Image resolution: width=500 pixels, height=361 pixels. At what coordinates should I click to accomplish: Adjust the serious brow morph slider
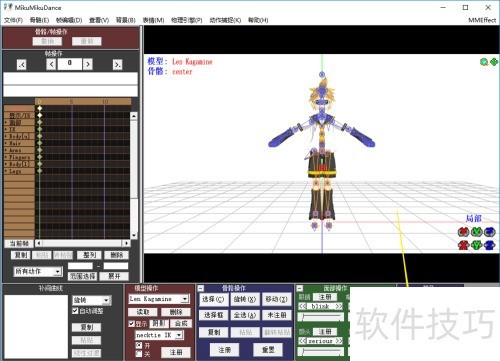pos(321,351)
